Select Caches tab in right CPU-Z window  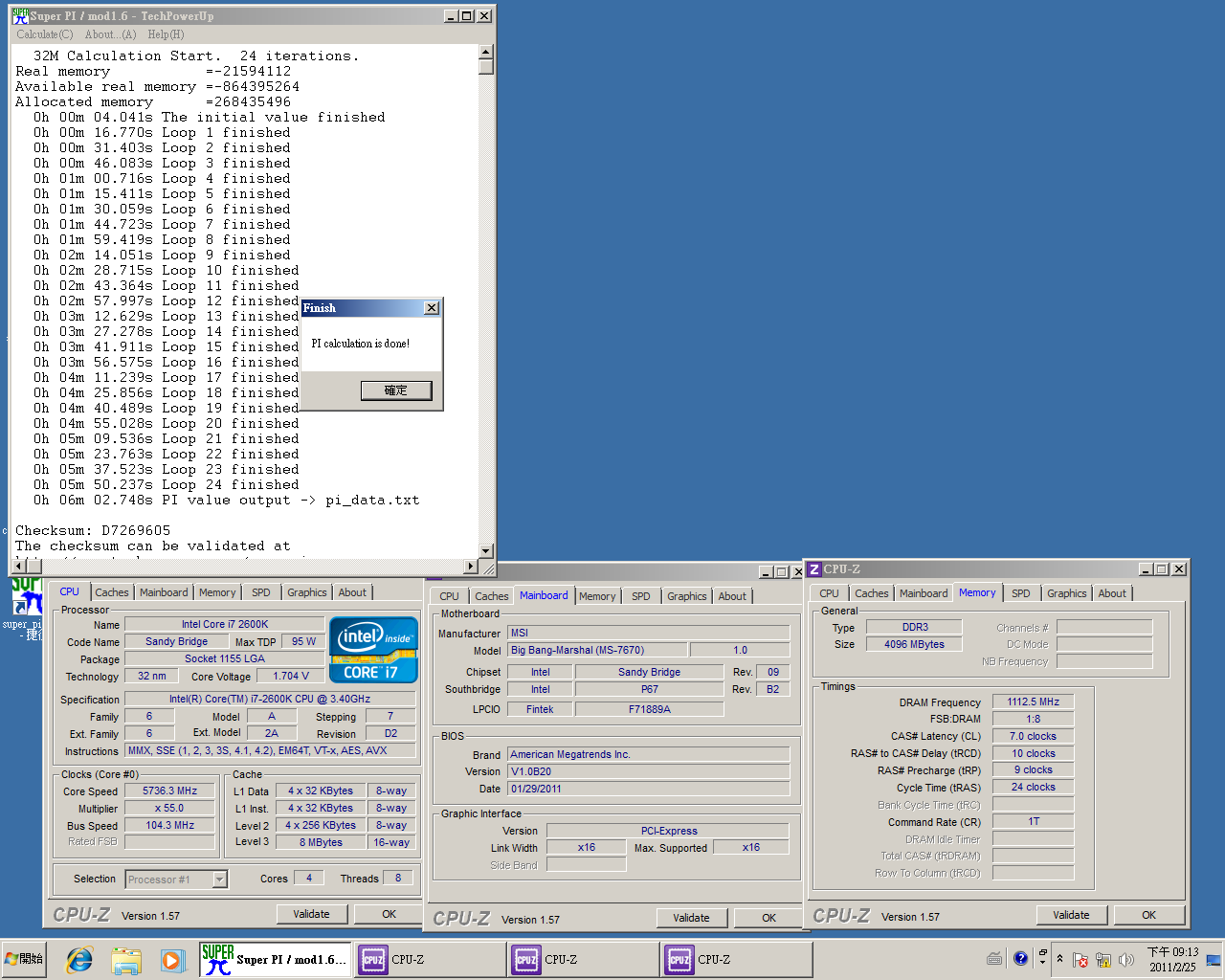(x=872, y=593)
